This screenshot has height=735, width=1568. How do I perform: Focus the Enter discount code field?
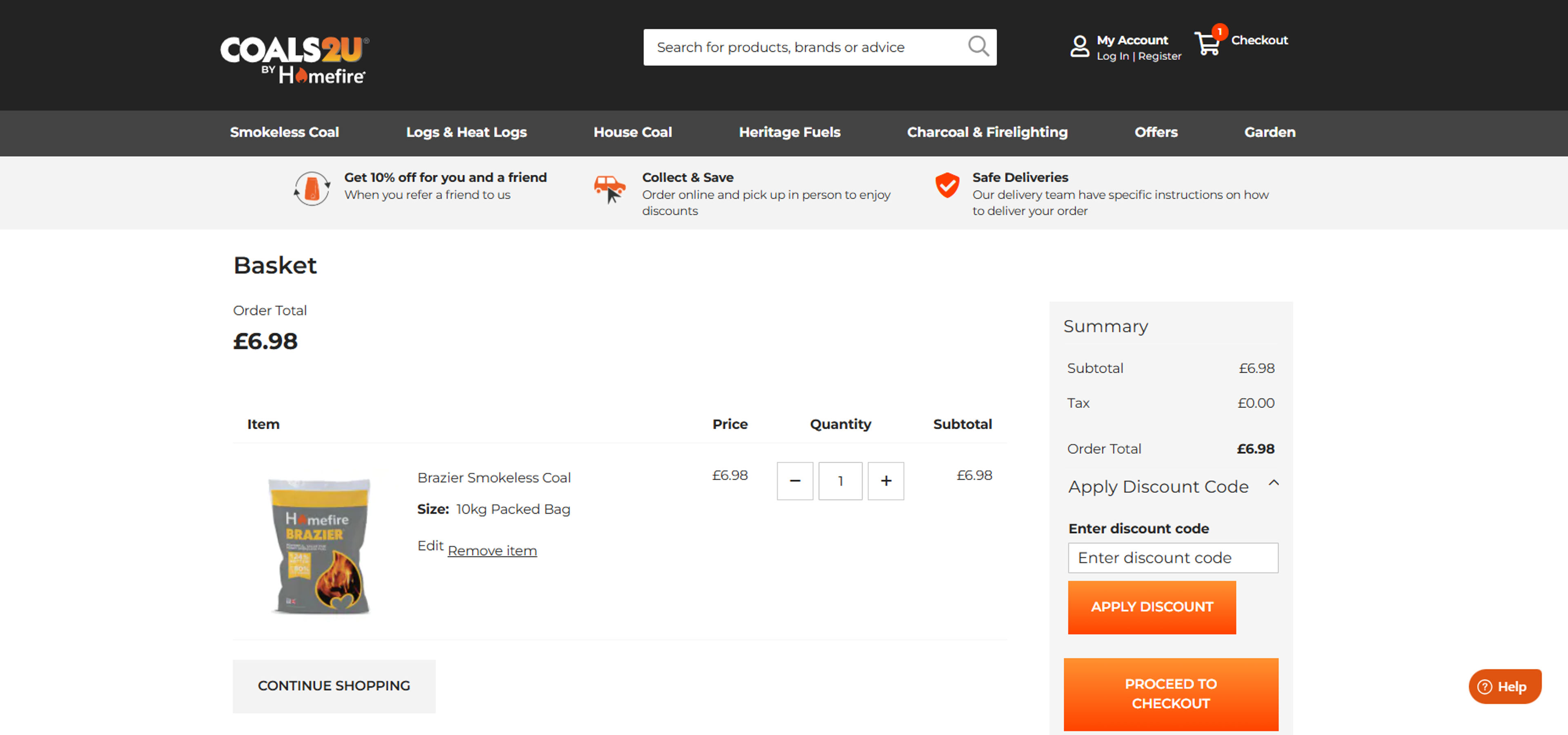point(1172,557)
